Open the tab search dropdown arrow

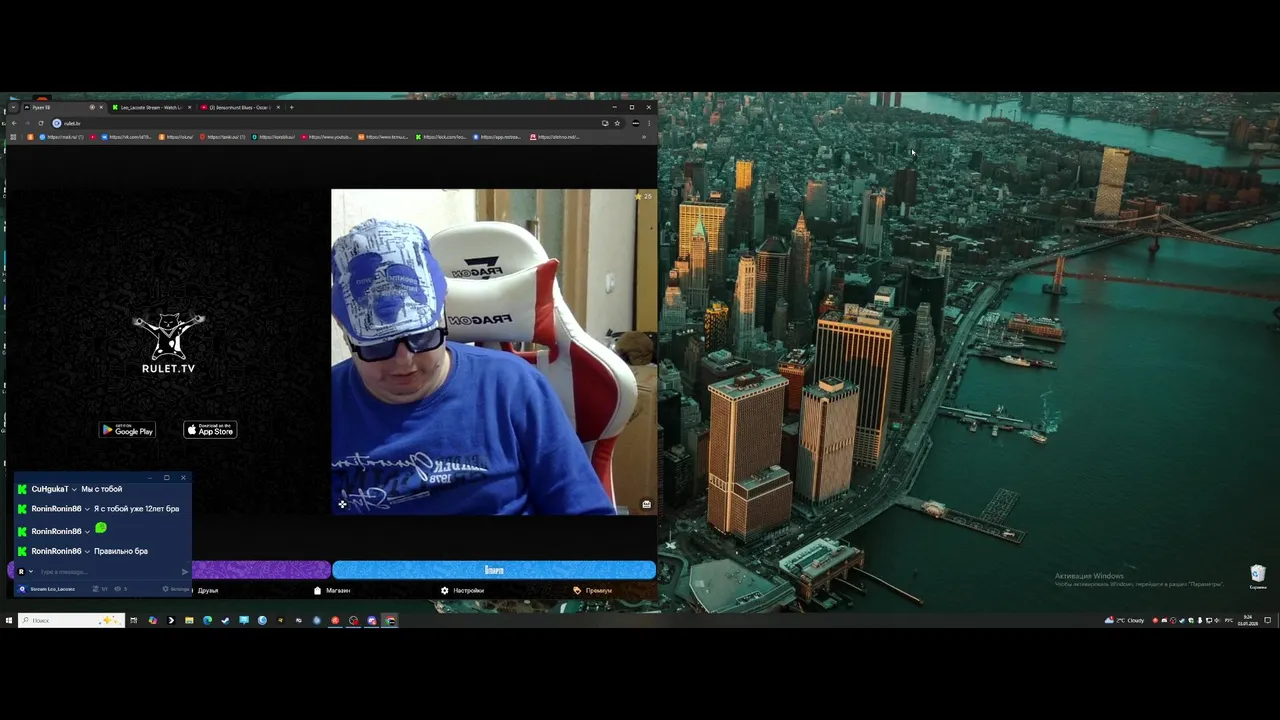[x=13, y=107]
